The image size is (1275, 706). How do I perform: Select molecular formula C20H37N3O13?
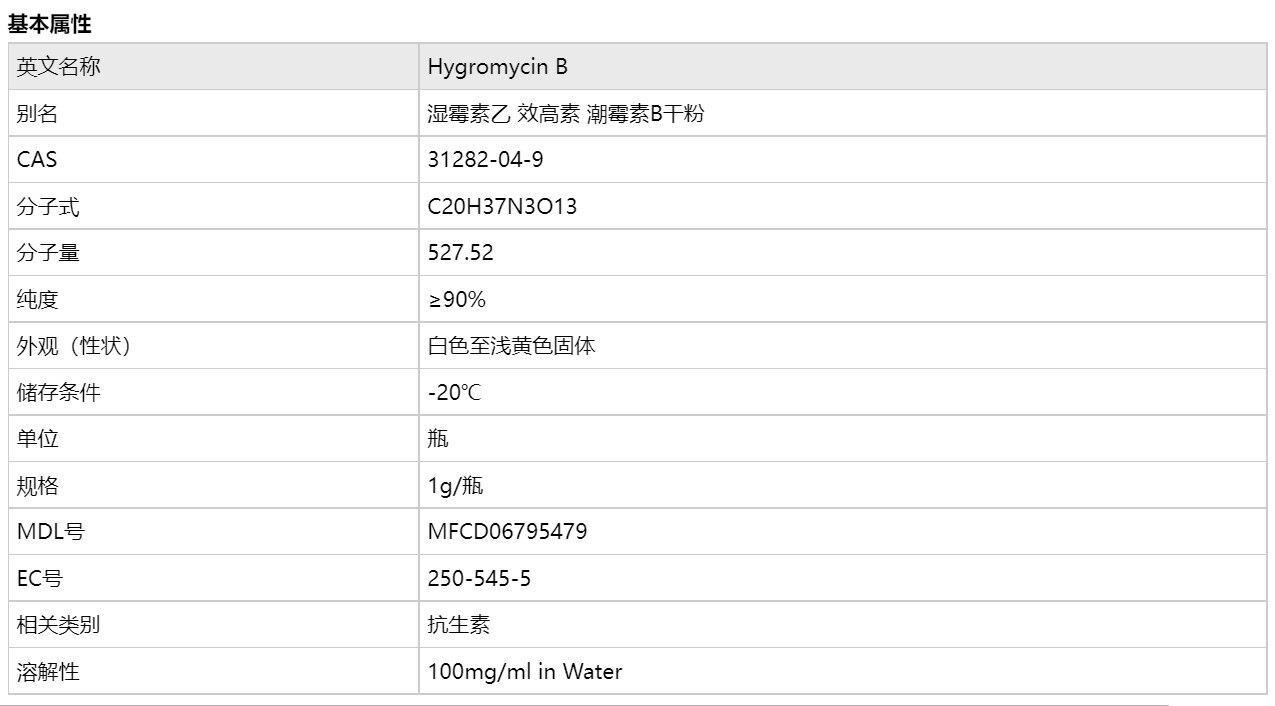502,207
